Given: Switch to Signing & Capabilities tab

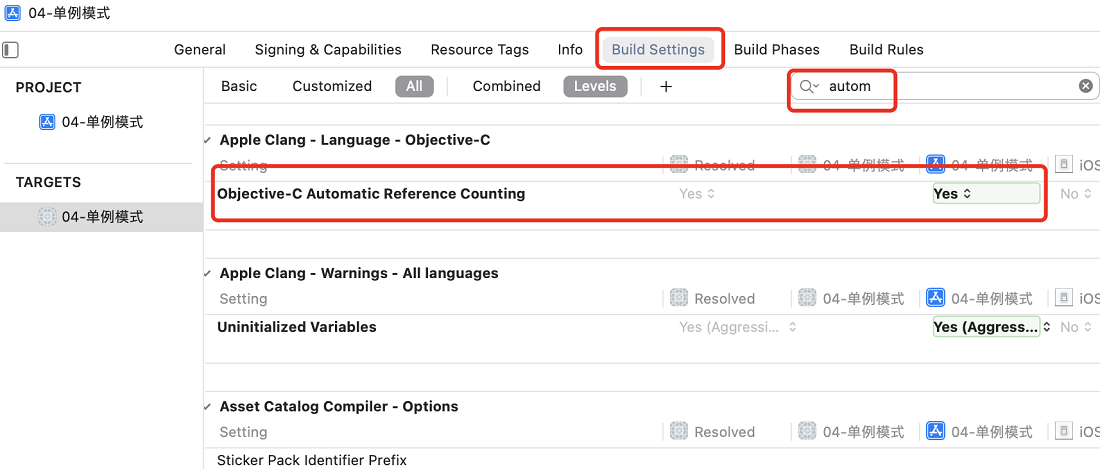Looking at the screenshot, I should (x=328, y=50).
